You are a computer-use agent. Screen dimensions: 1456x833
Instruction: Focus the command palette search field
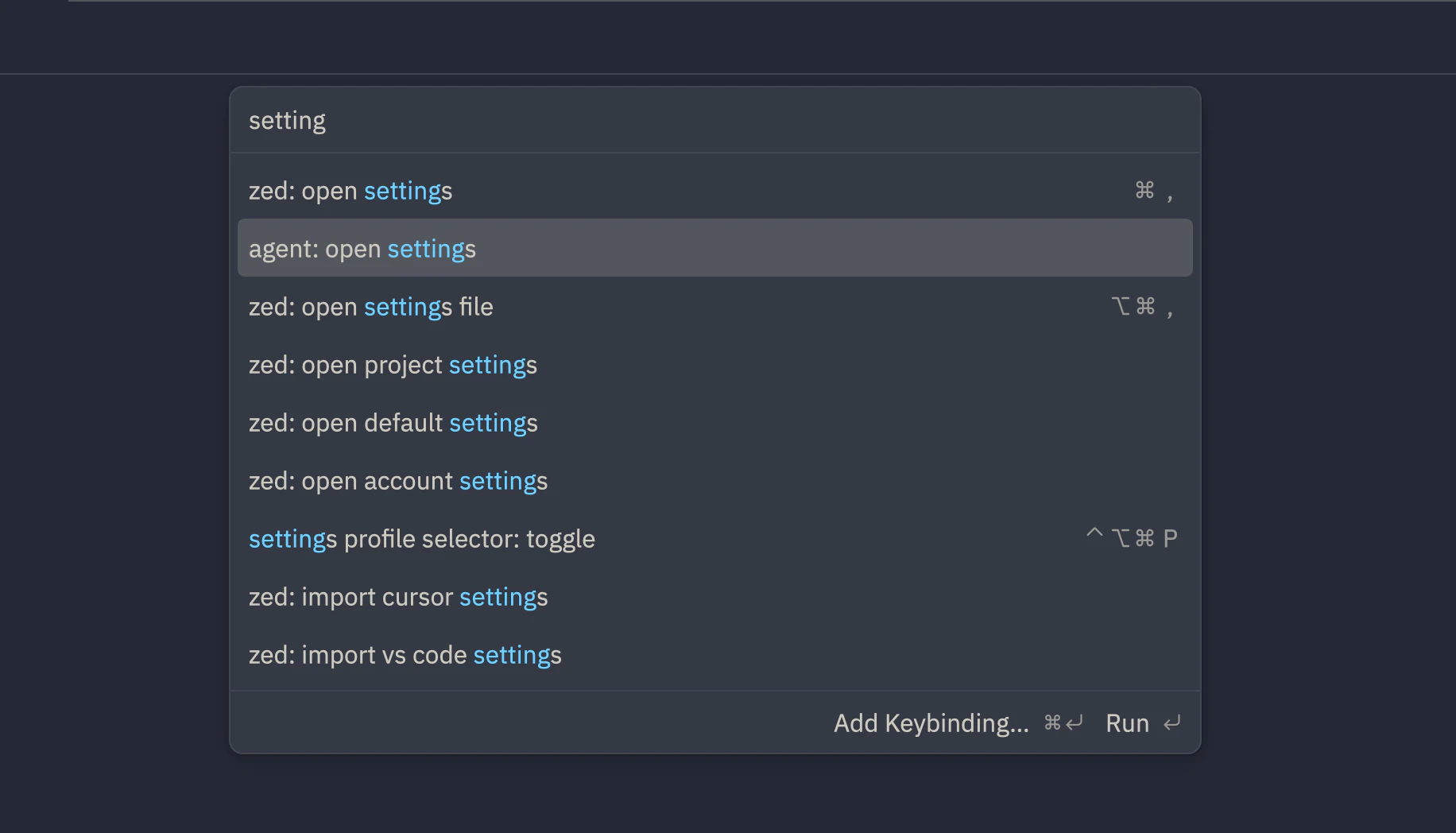pos(715,121)
